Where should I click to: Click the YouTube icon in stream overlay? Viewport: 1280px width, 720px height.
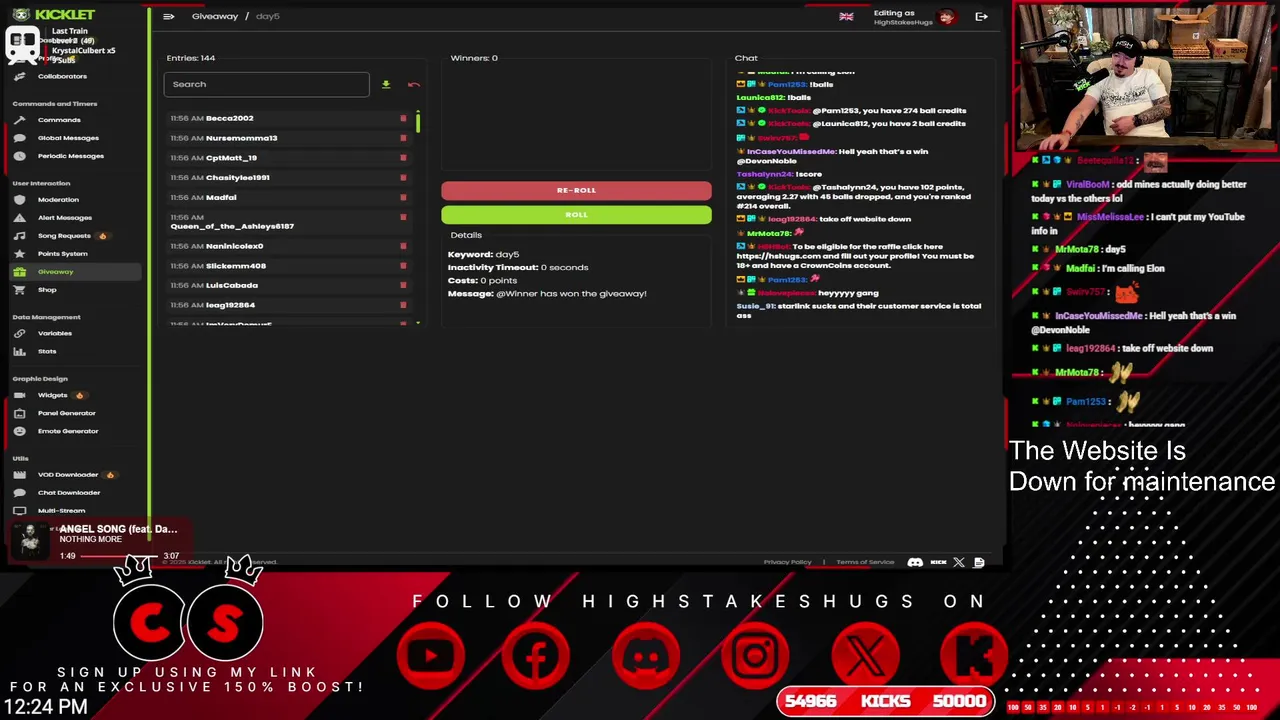tap(431, 656)
